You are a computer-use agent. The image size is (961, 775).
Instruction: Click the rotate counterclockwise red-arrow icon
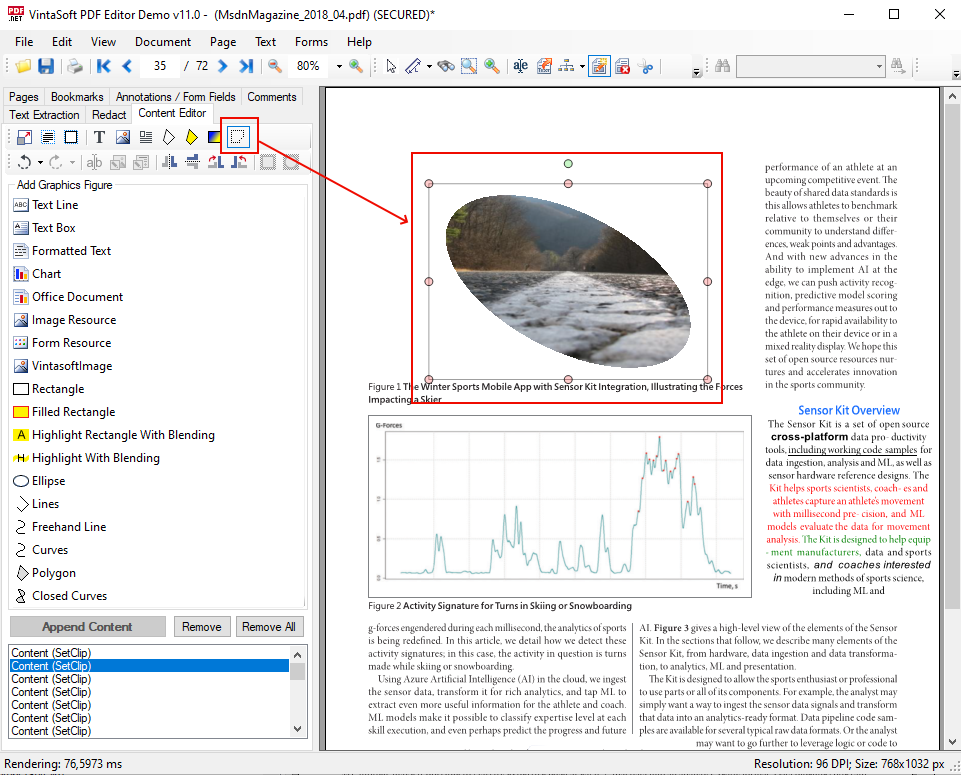point(239,162)
